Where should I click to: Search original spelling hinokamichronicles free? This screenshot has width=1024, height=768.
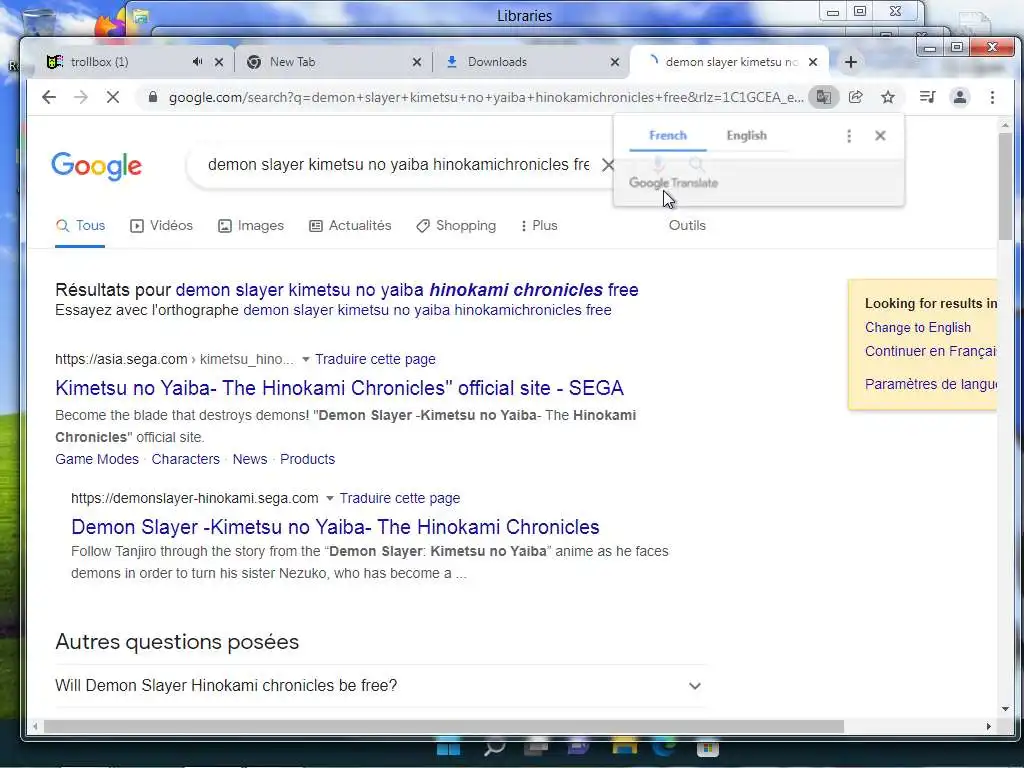tap(427, 310)
